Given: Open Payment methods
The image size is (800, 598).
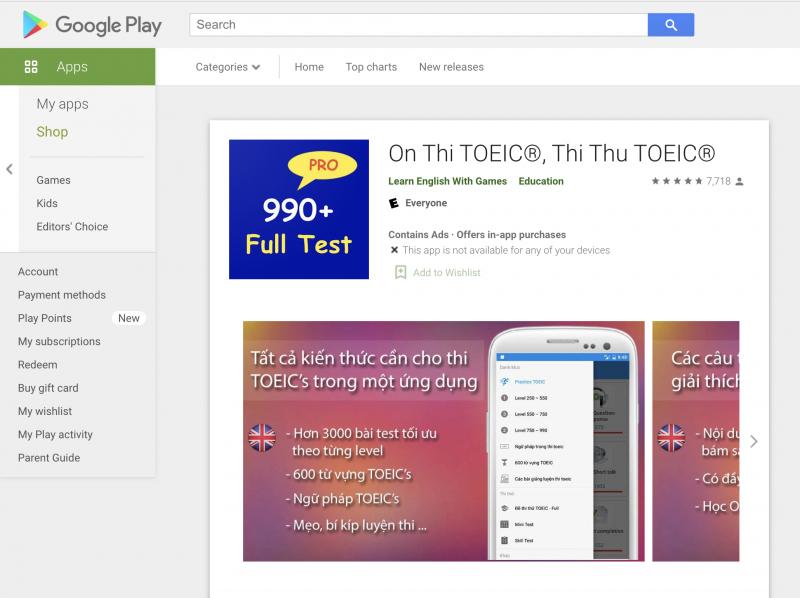Looking at the screenshot, I should 62,295.
